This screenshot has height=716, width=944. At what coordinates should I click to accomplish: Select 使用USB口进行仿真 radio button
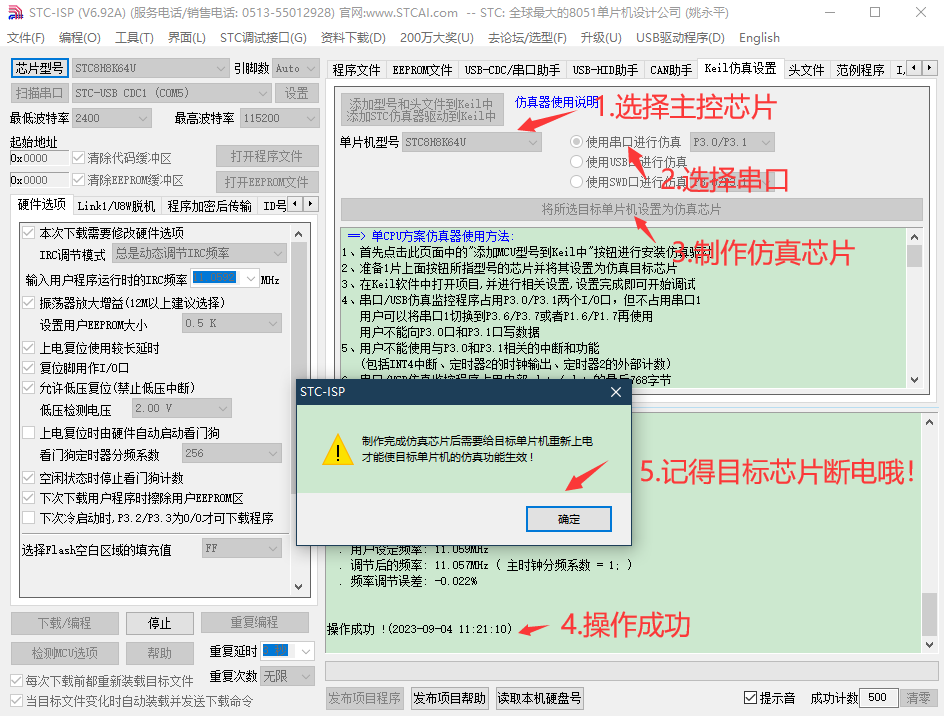pyautogui.click(x=576, y=161)
